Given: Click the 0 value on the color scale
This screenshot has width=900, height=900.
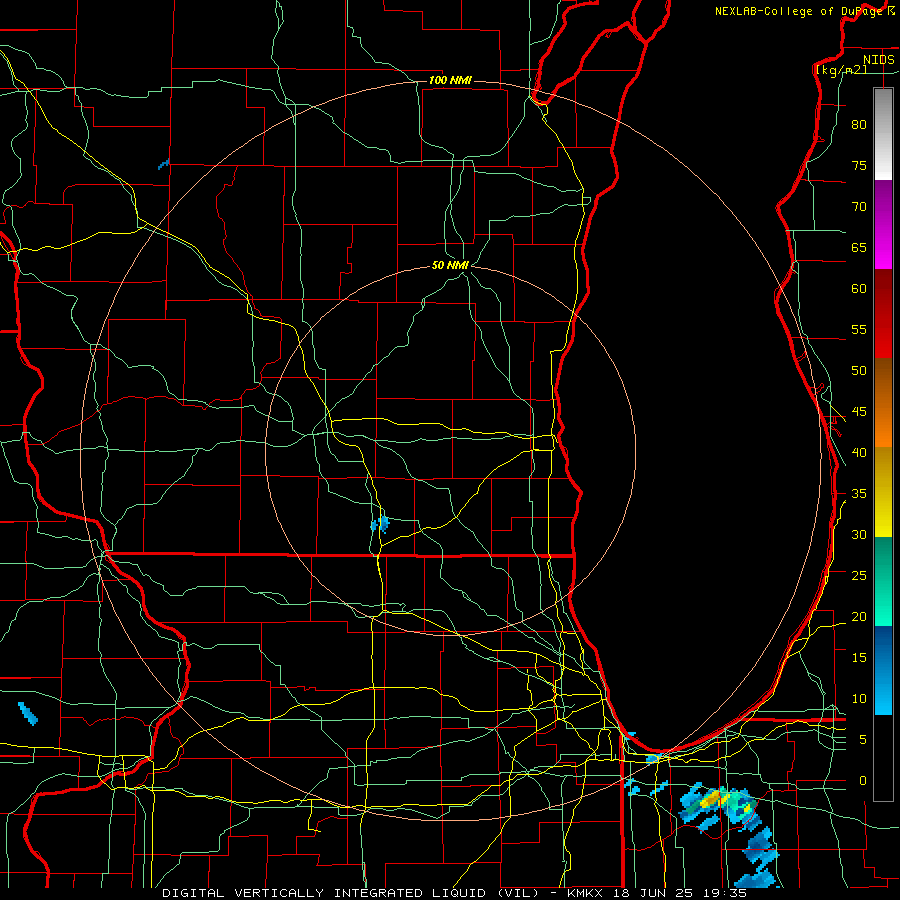Looking at the screenshot, I should point(863,781).
